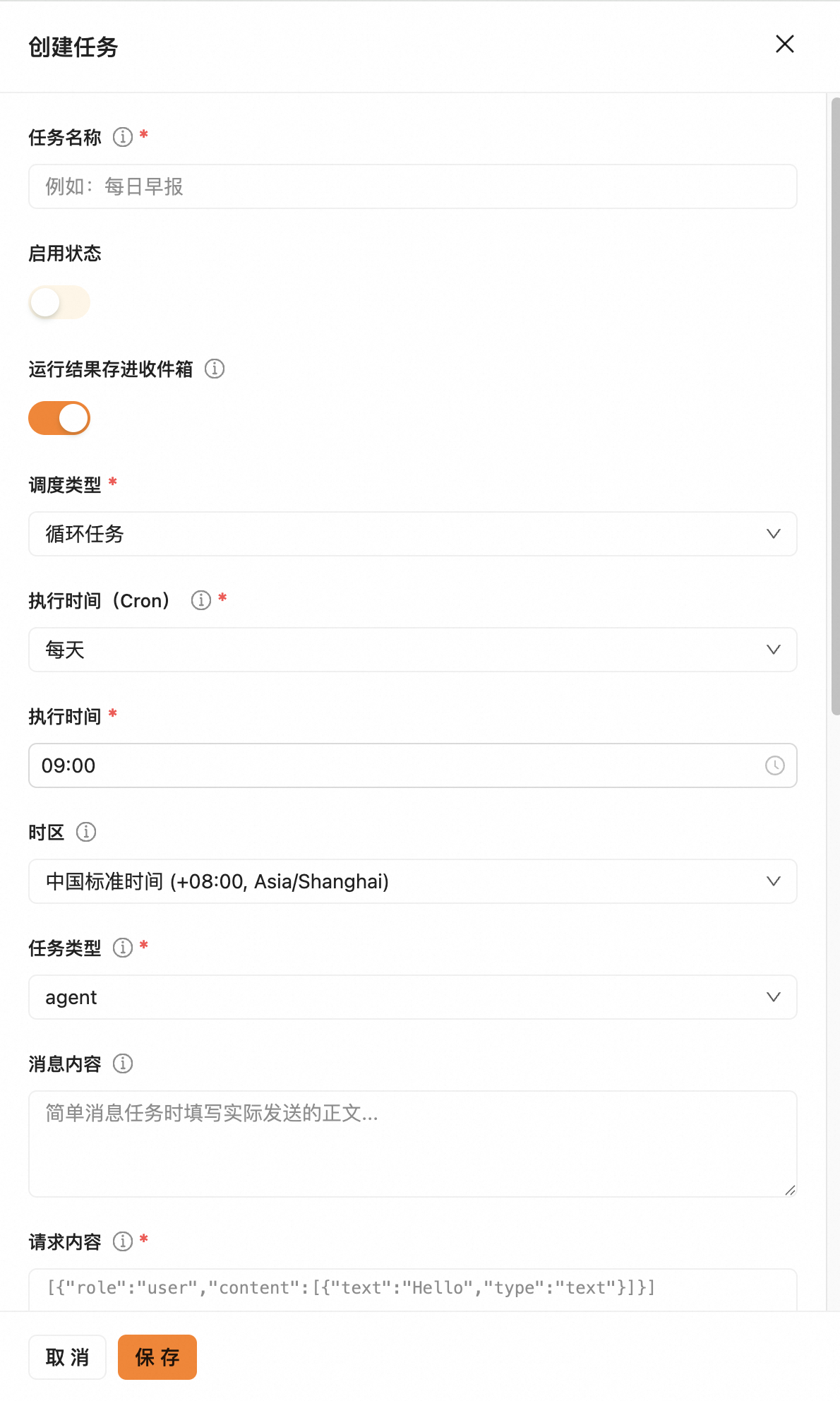Turn off 运行结果存进收件箱 toggle
The height and width of the screenshot is (1401, 840).
tap(59, 418)
